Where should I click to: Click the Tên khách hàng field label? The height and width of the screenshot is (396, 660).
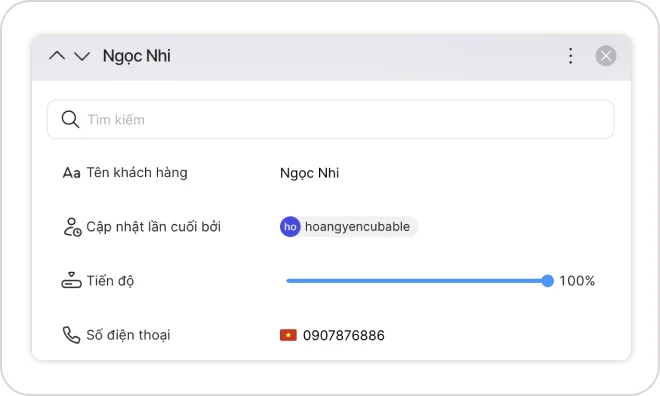tap(137, 173)
